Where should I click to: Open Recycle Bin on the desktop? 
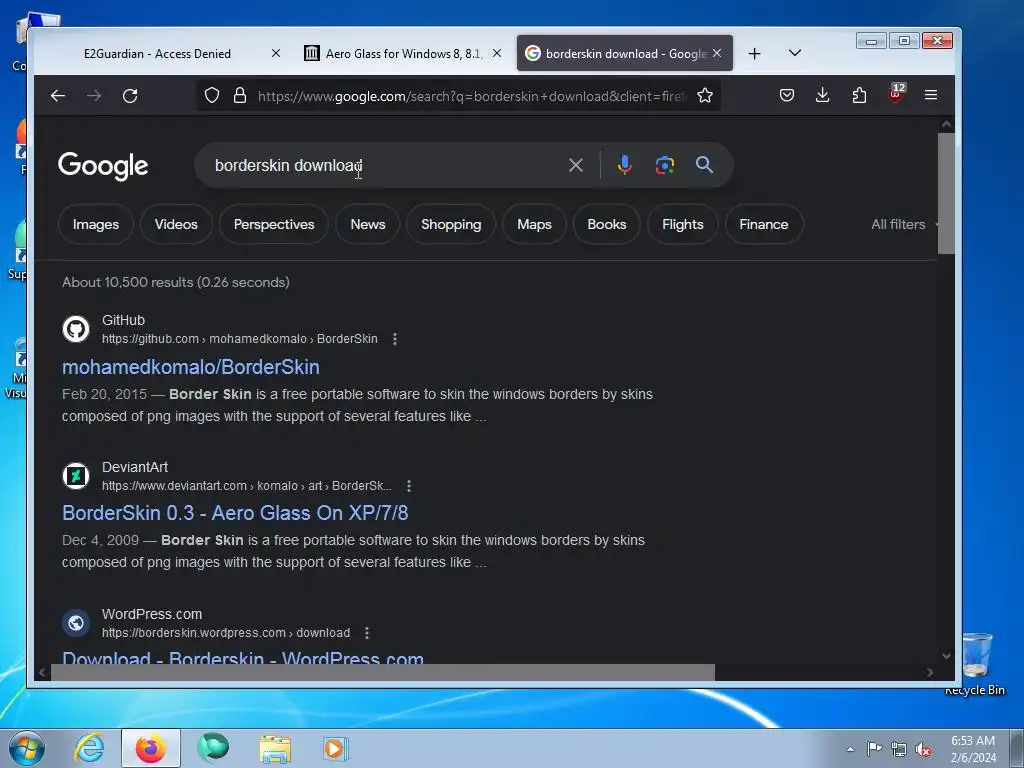[976, 663]
